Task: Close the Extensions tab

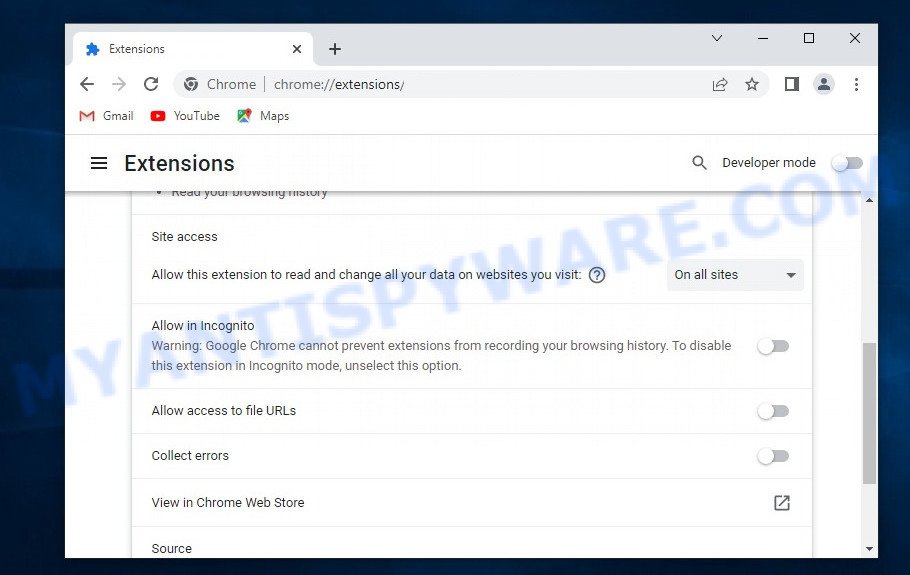Action: coord(297,49)
